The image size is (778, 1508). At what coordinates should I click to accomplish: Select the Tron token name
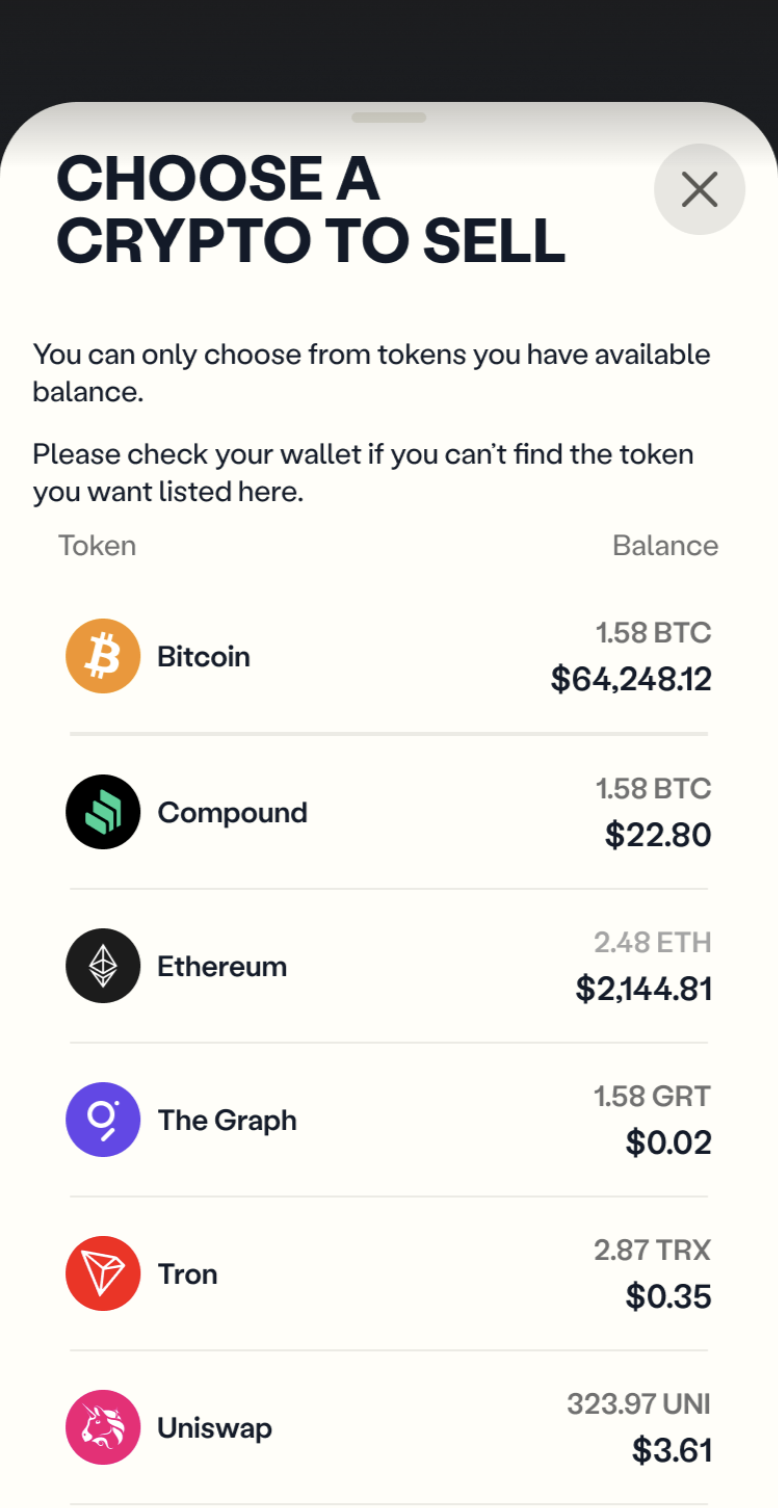pyautogui.click(x=187, y=1274)
